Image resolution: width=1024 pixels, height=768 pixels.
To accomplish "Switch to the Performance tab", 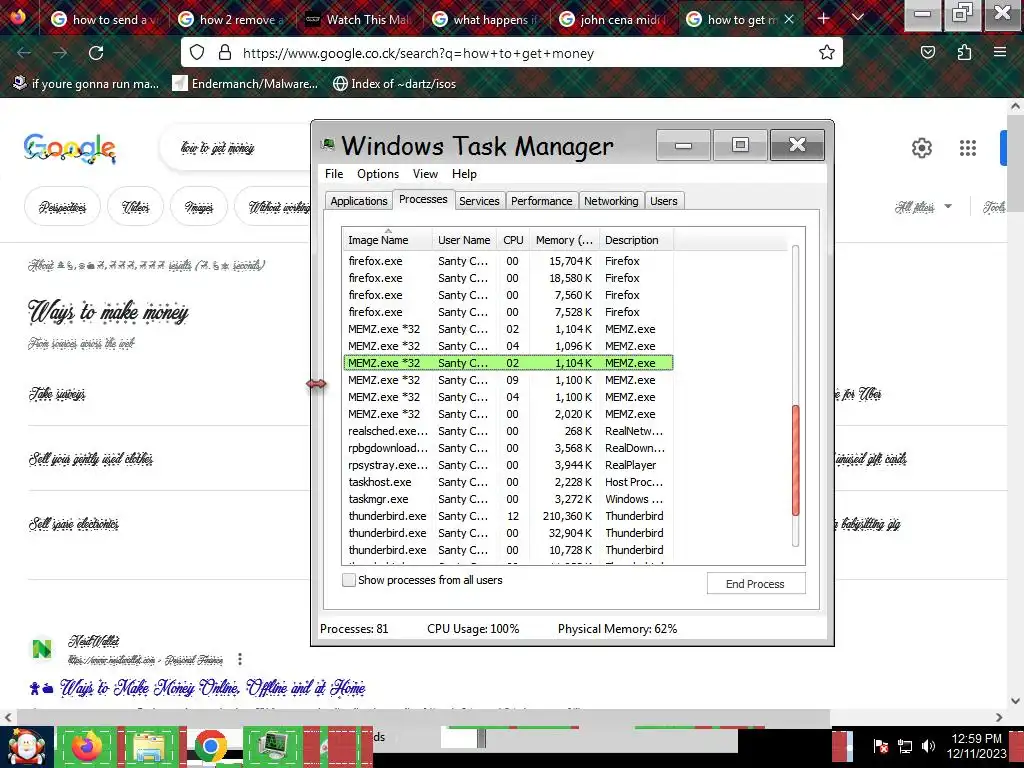I will (x=541, y=201).
